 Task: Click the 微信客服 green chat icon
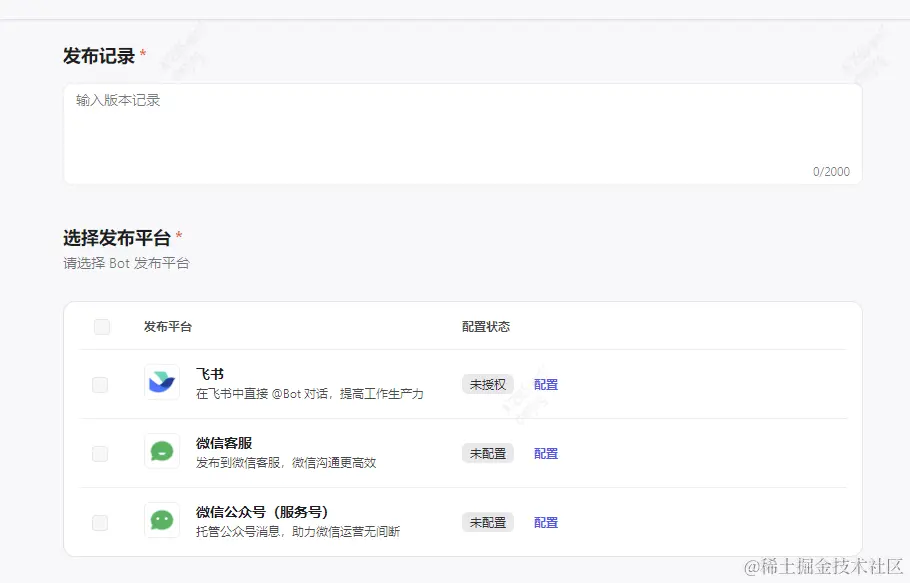click(x=162, y=451)
